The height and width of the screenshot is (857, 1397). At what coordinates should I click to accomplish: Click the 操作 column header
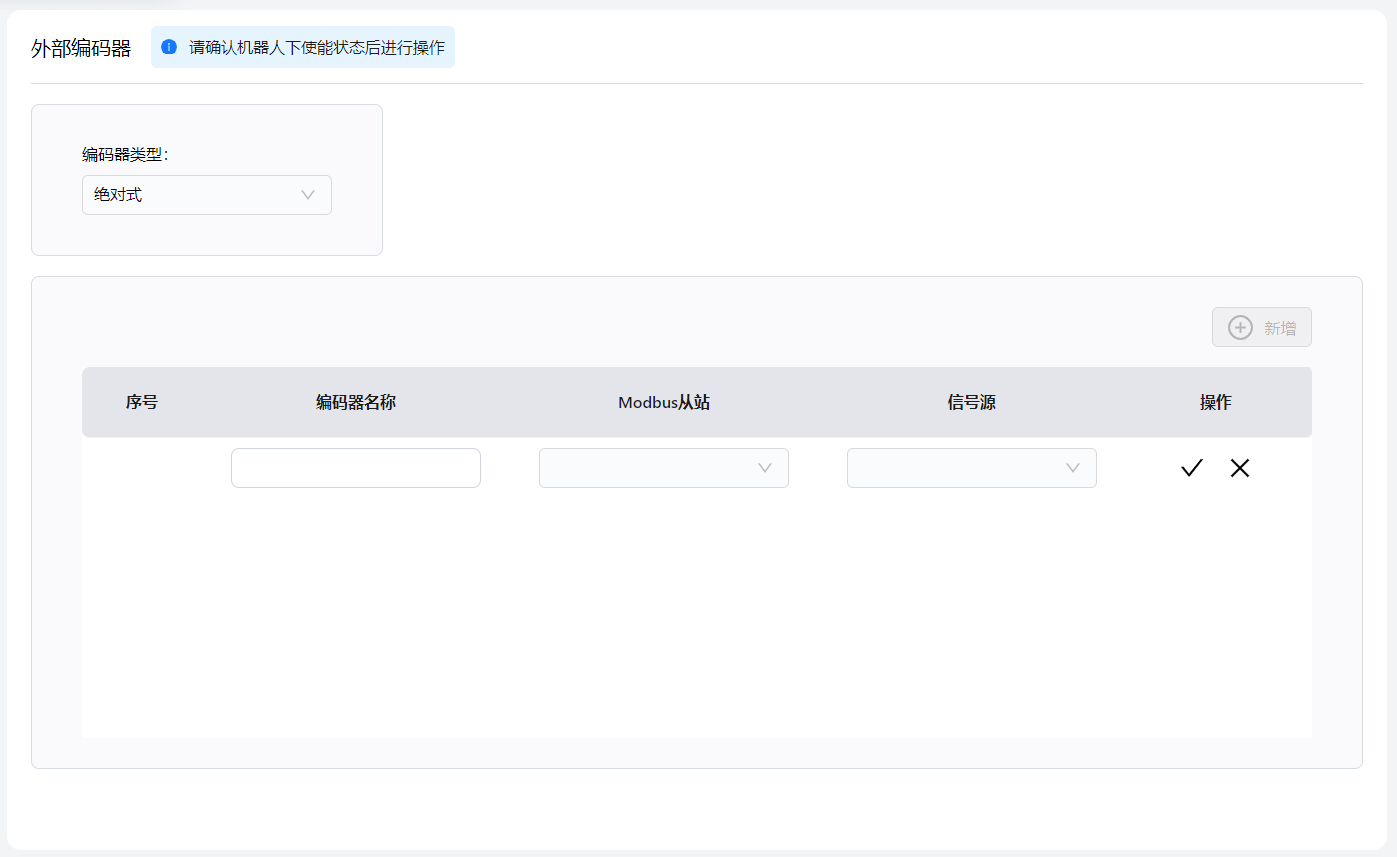[1215, 402]
